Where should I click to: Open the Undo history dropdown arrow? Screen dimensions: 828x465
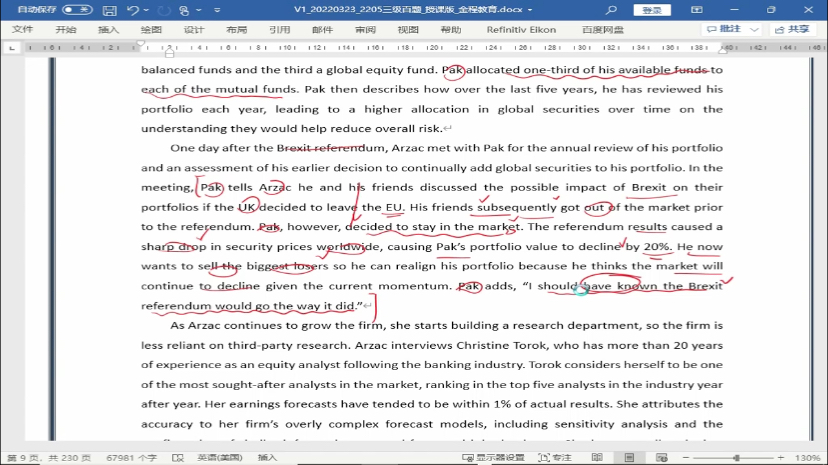coord(146,10)
